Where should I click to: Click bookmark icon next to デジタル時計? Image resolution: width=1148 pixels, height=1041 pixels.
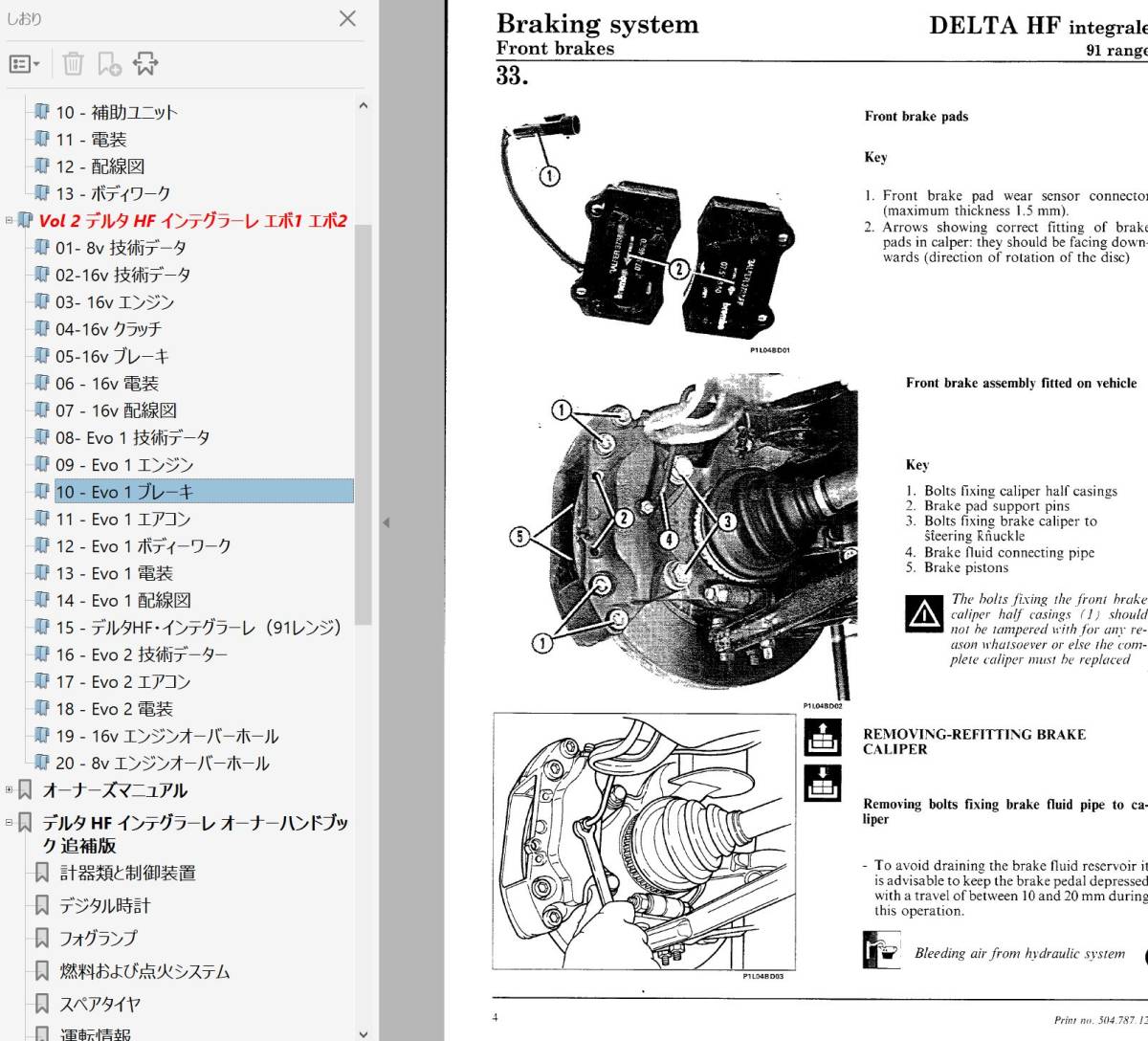(42, 905)
